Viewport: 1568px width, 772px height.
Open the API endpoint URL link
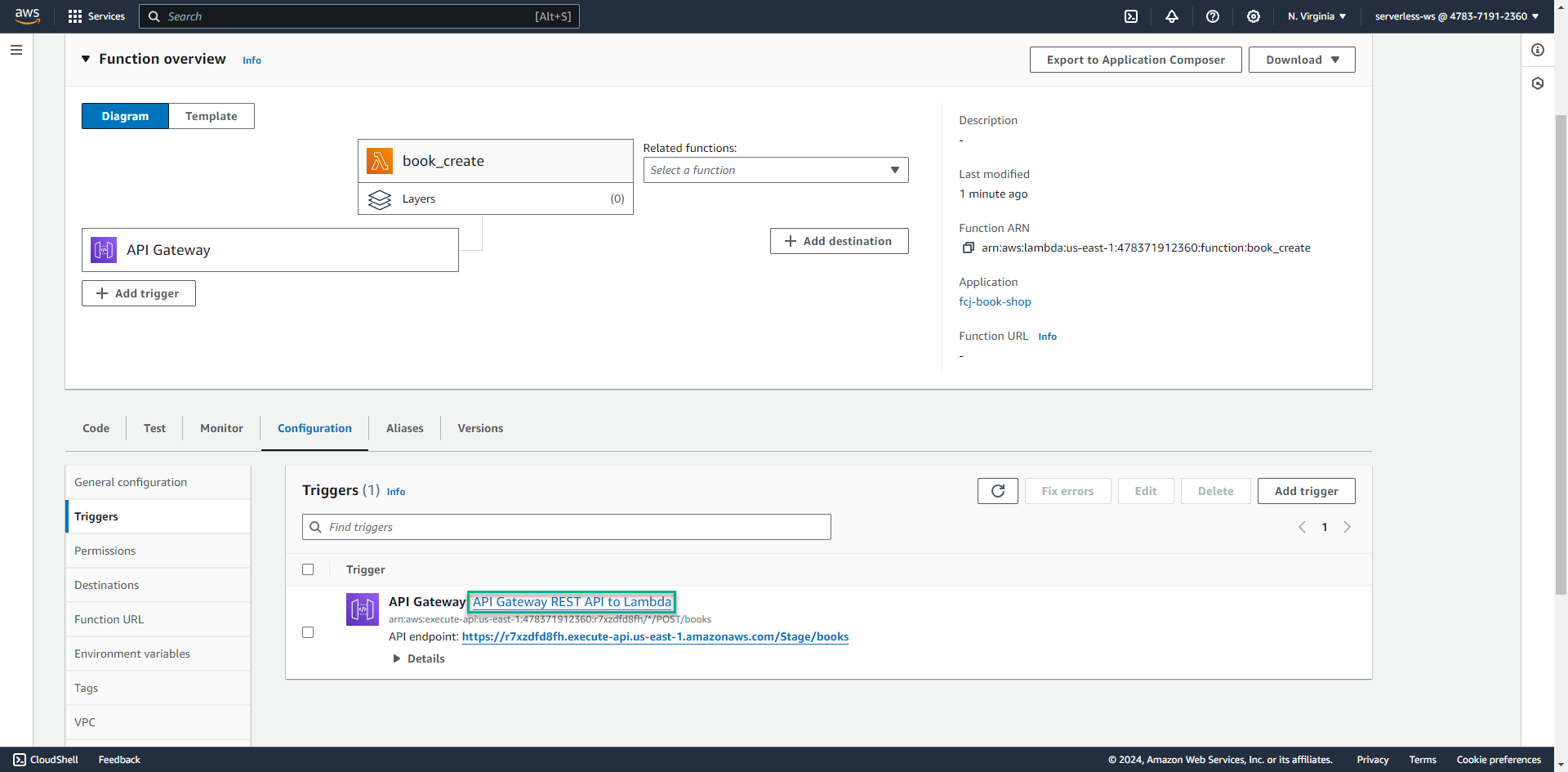pyautogui.click(x=655, y=636)
